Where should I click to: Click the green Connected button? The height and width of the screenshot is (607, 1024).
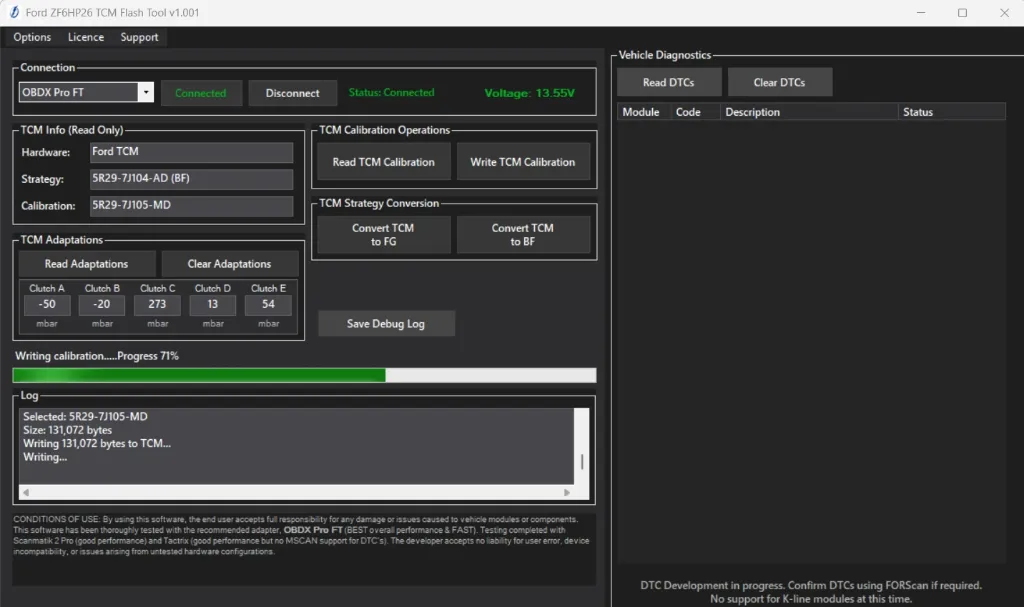201,92
